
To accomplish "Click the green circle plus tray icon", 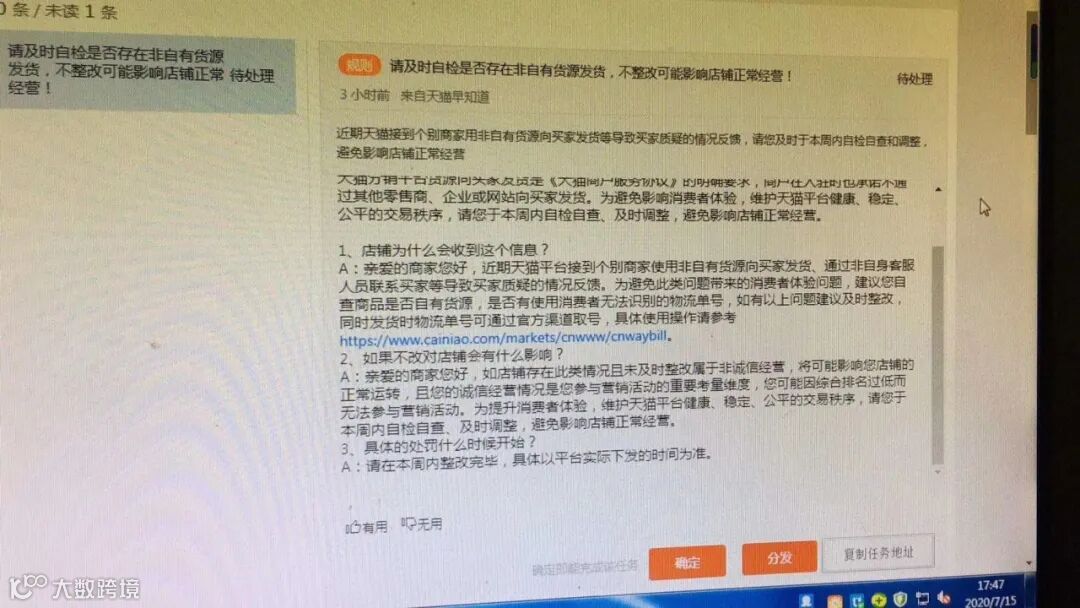I will click(x=879, y=600).
